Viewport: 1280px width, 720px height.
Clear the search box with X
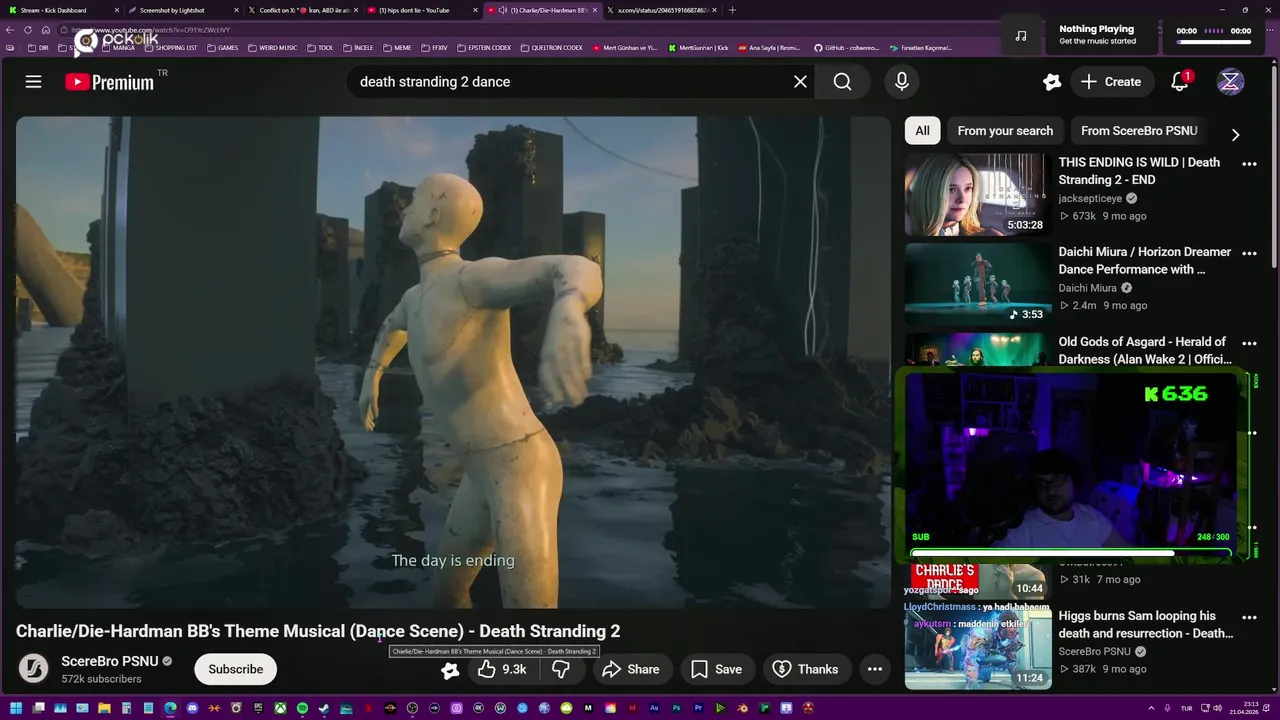[800, 82]
